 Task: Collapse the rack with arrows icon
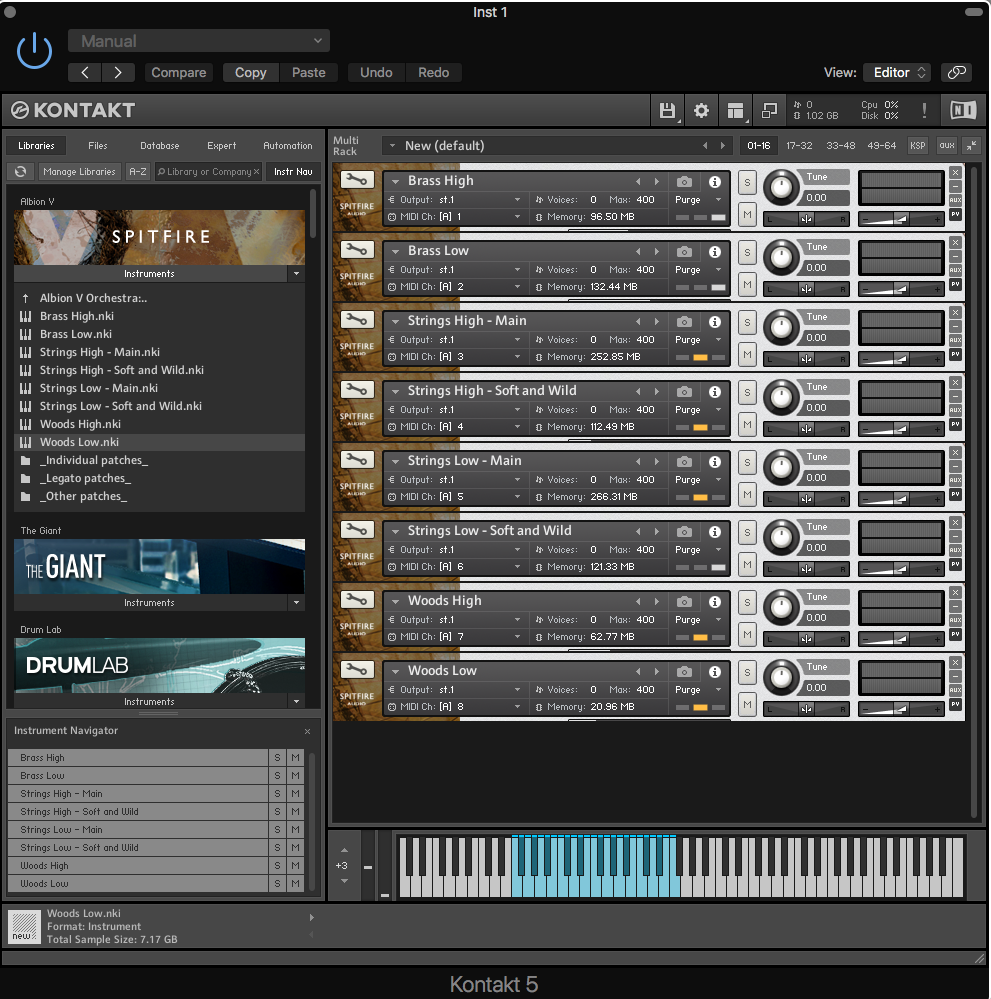click(971, 146)
